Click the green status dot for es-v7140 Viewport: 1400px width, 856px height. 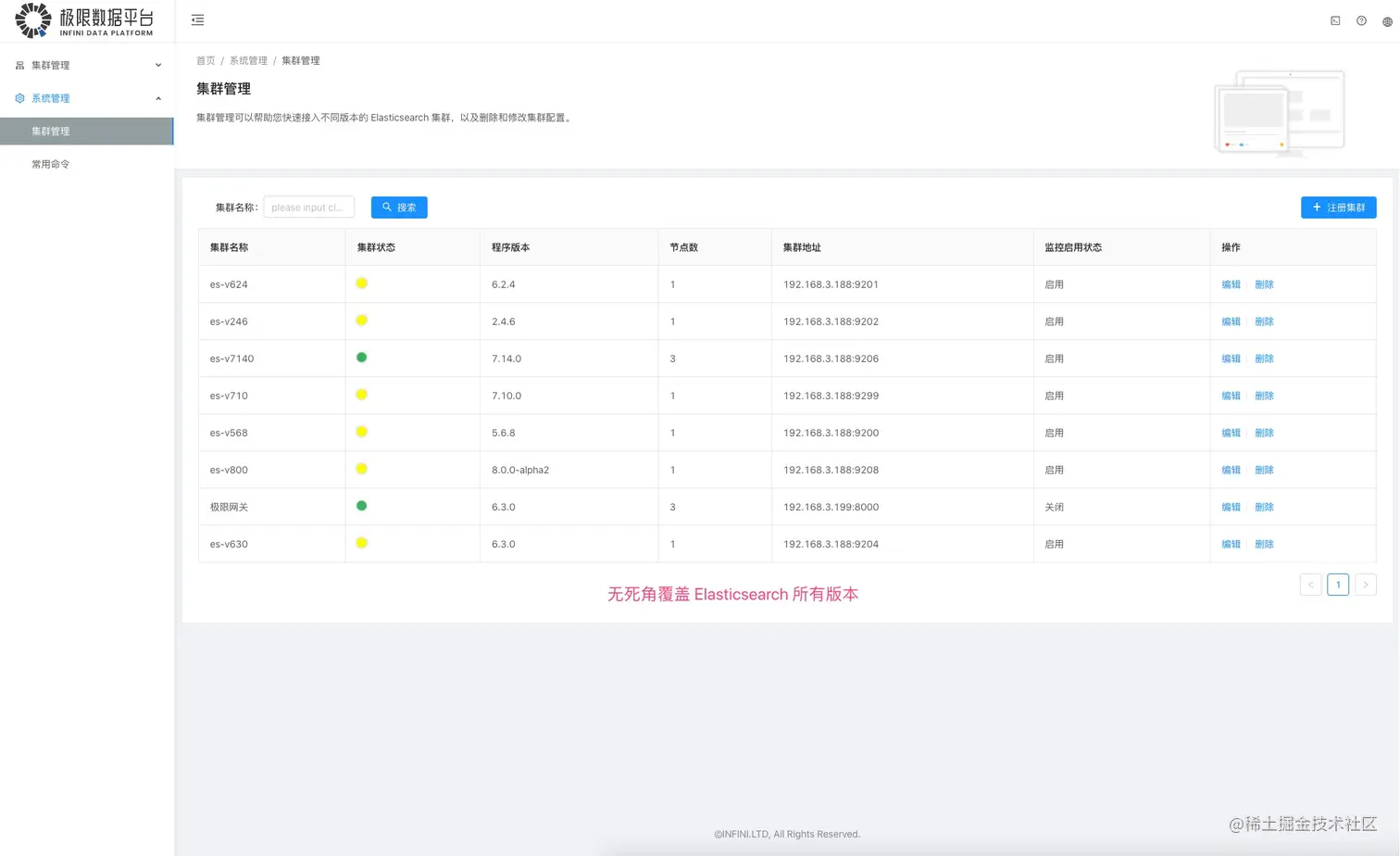click(x=362, y=358)
